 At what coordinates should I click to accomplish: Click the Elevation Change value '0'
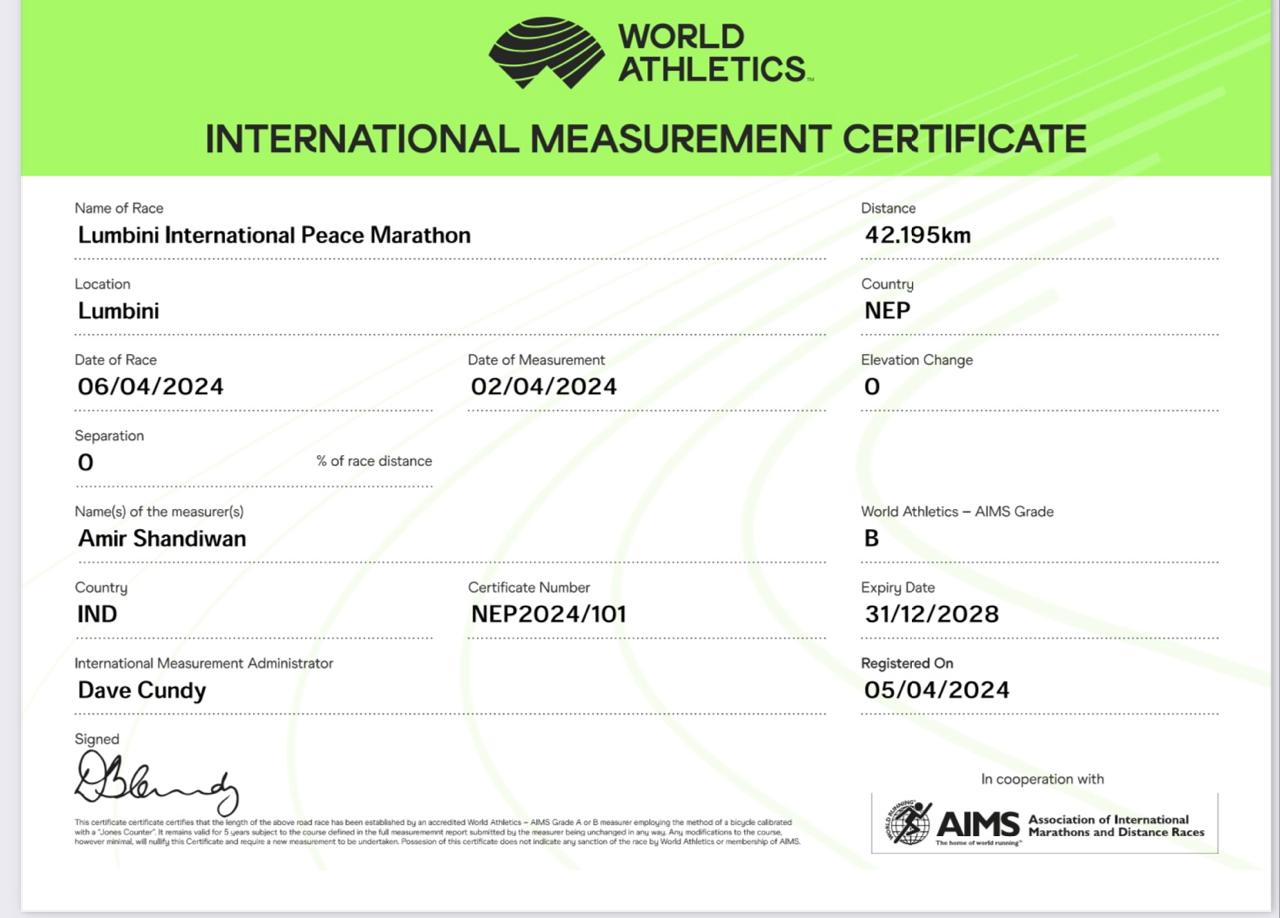pos(872,387)
